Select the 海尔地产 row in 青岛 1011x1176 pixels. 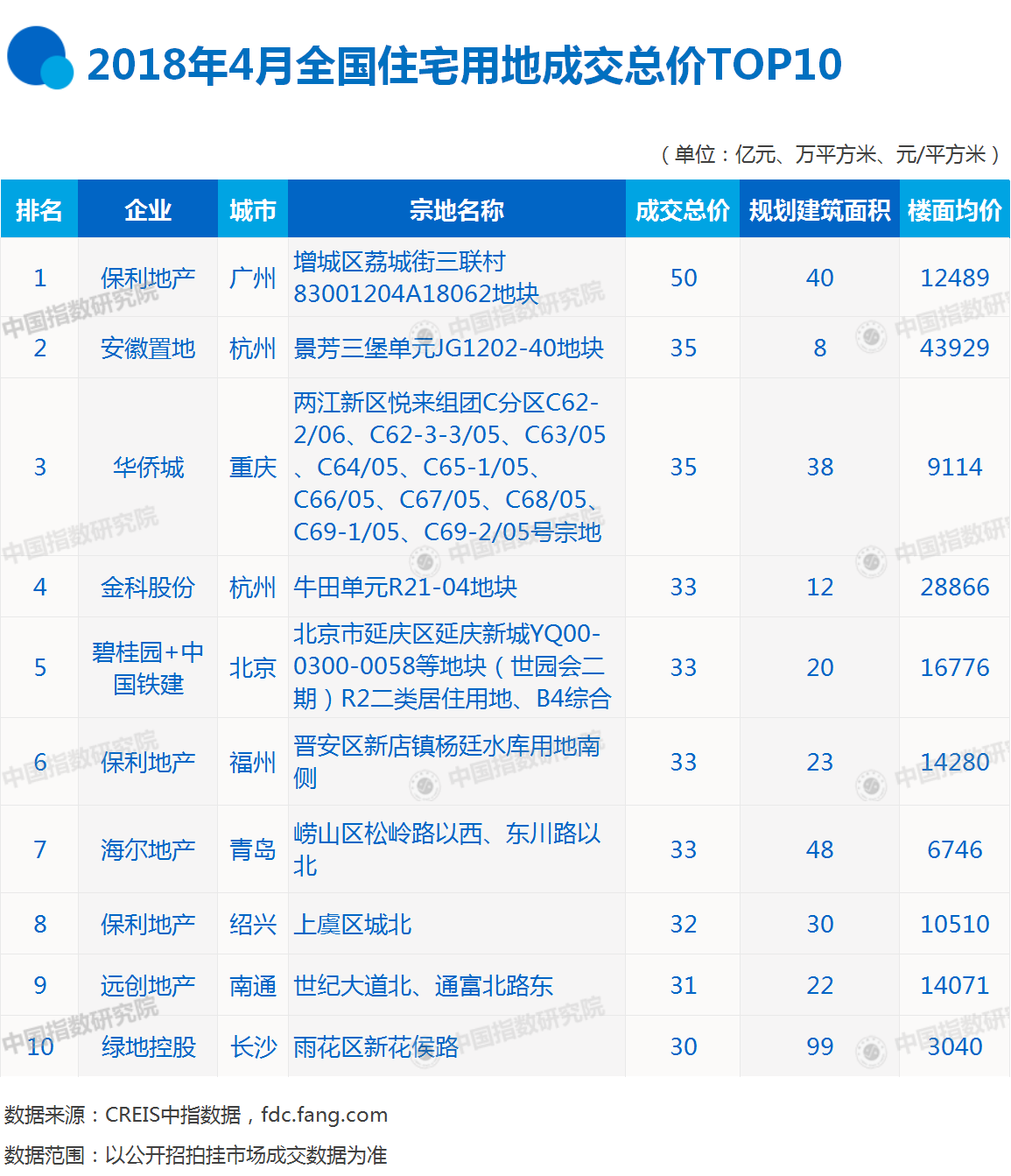[x=147, y=849]
